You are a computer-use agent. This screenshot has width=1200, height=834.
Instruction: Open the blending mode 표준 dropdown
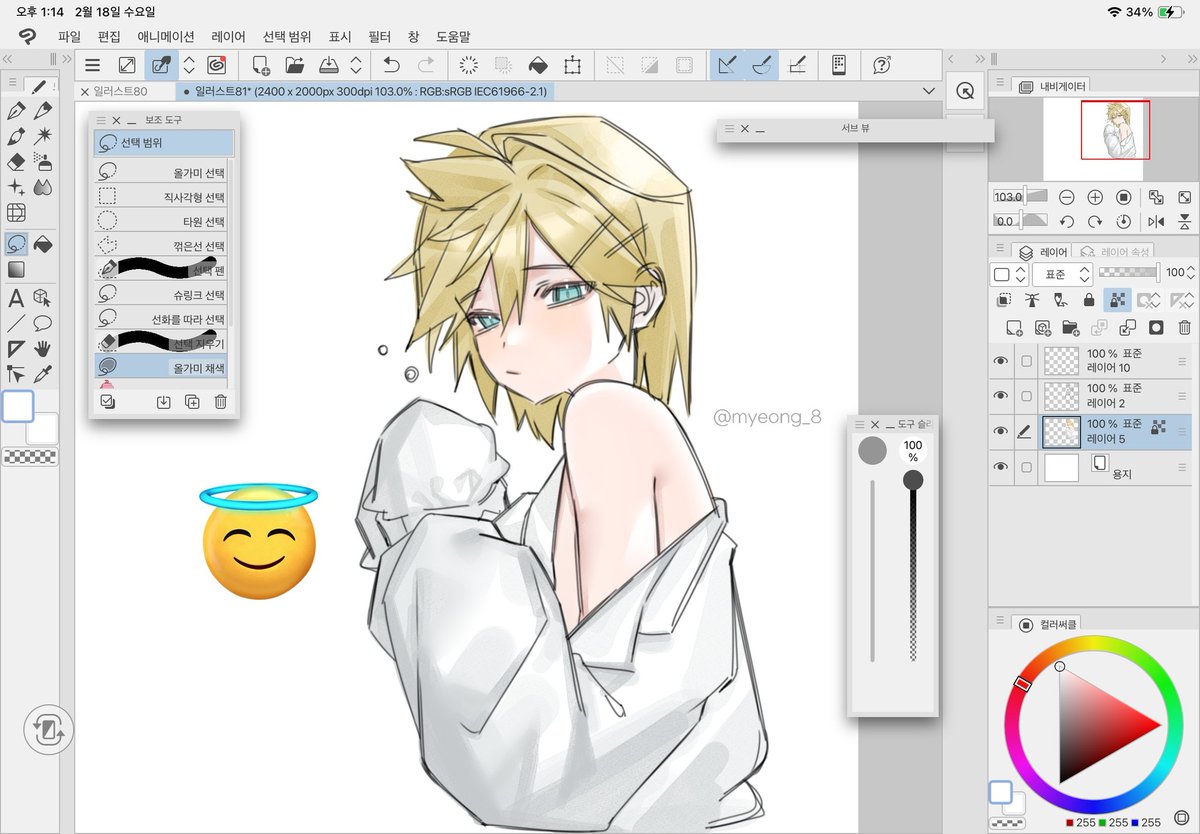coord(1062,274)
